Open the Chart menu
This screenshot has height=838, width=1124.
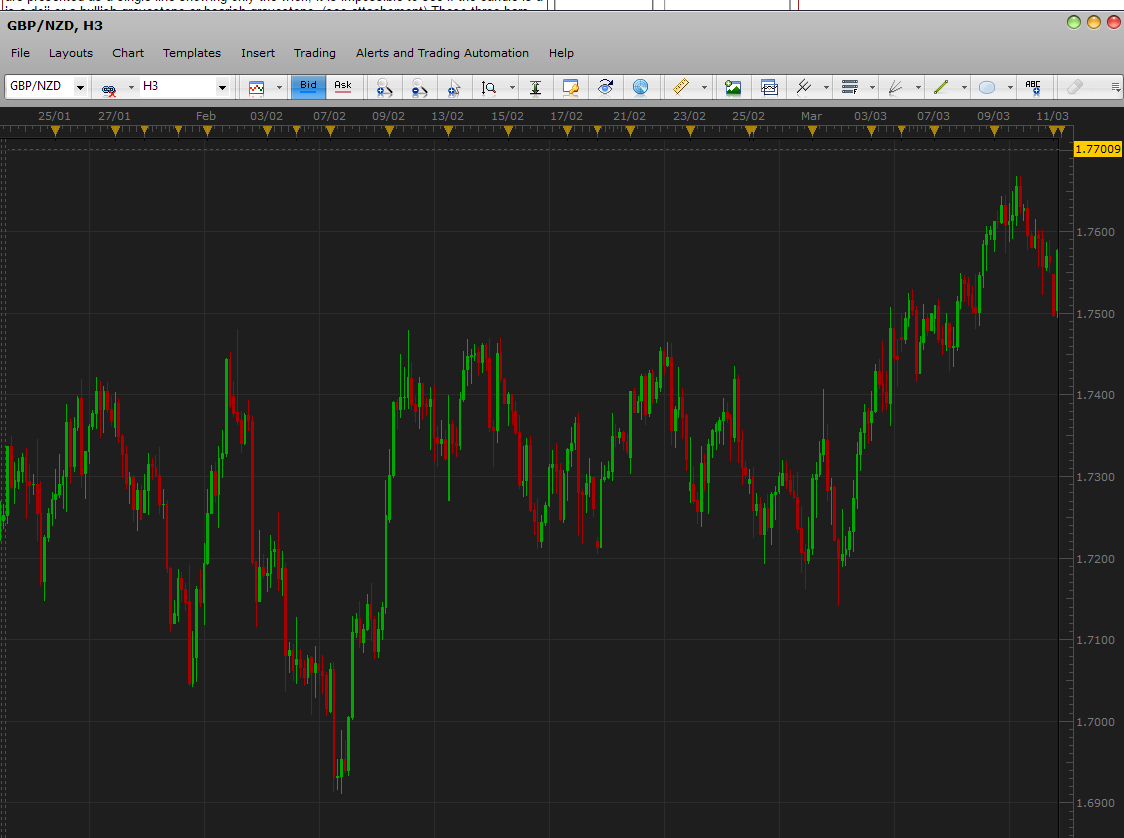tap(128, 53)
